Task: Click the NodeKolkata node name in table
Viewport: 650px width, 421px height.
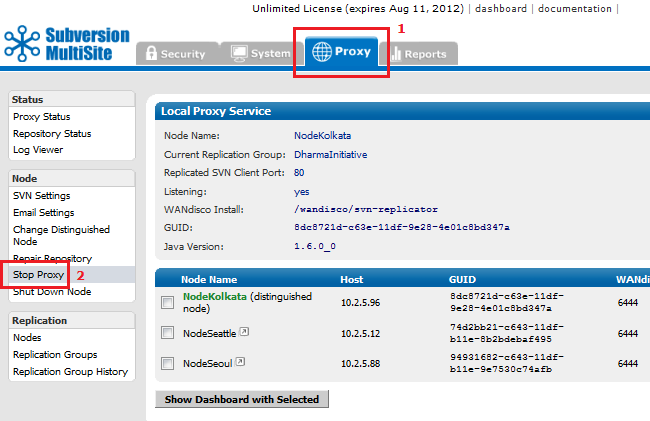Action: pyautogui.click(x=215, y=297)
